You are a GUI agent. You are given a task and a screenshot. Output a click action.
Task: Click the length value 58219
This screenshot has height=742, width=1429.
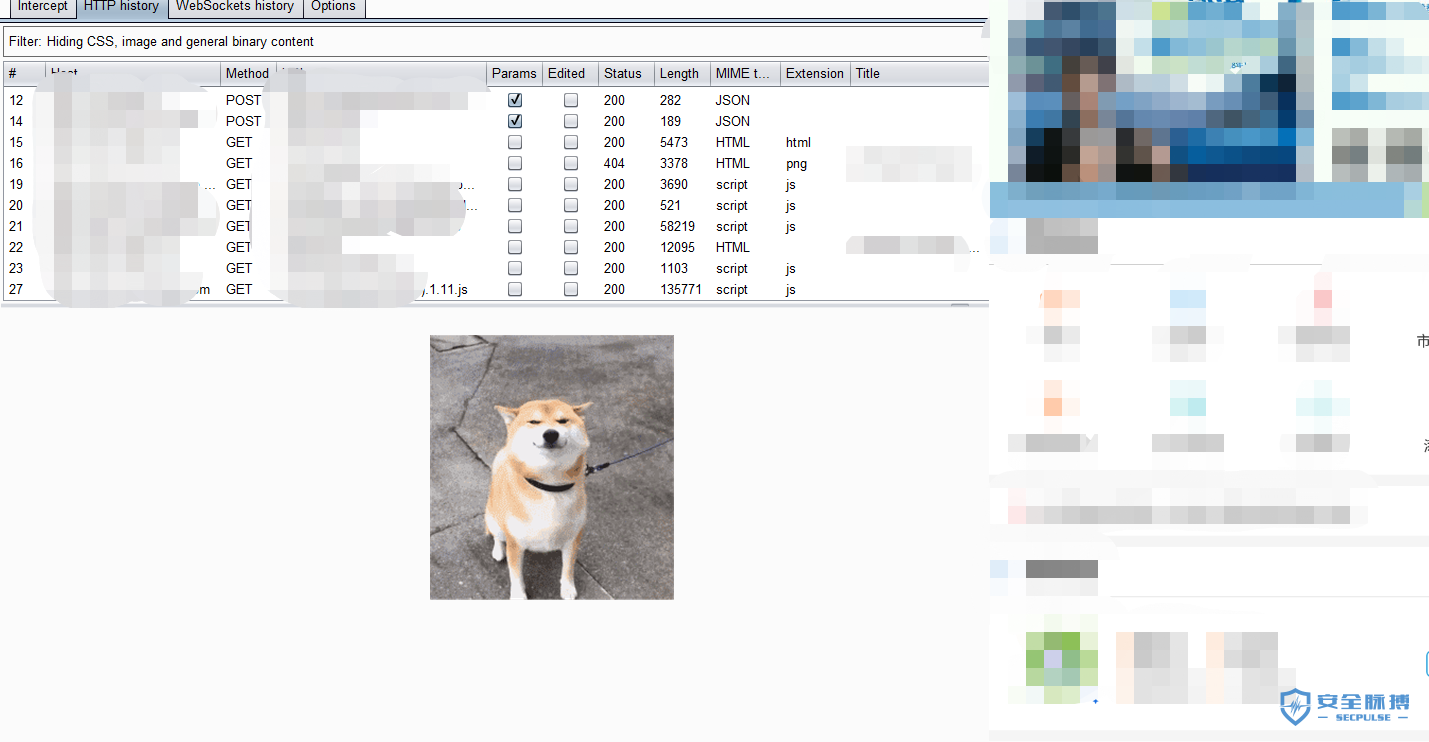[678, 226]
